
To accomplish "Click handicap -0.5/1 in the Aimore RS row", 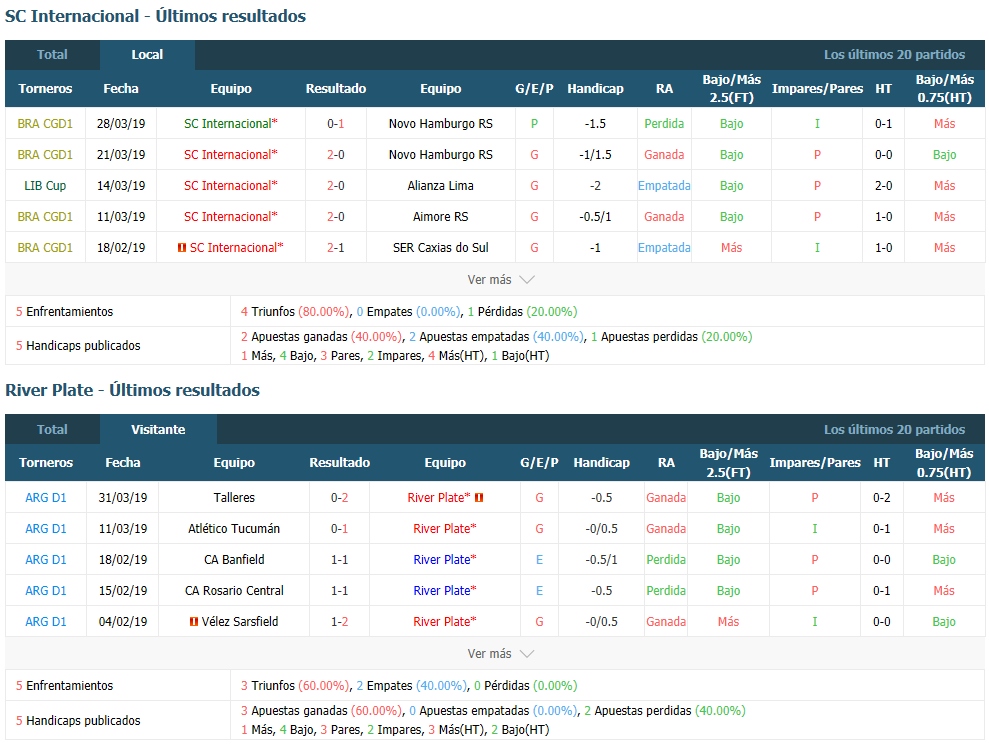I will pyautogui.click(x=595, y=216).
